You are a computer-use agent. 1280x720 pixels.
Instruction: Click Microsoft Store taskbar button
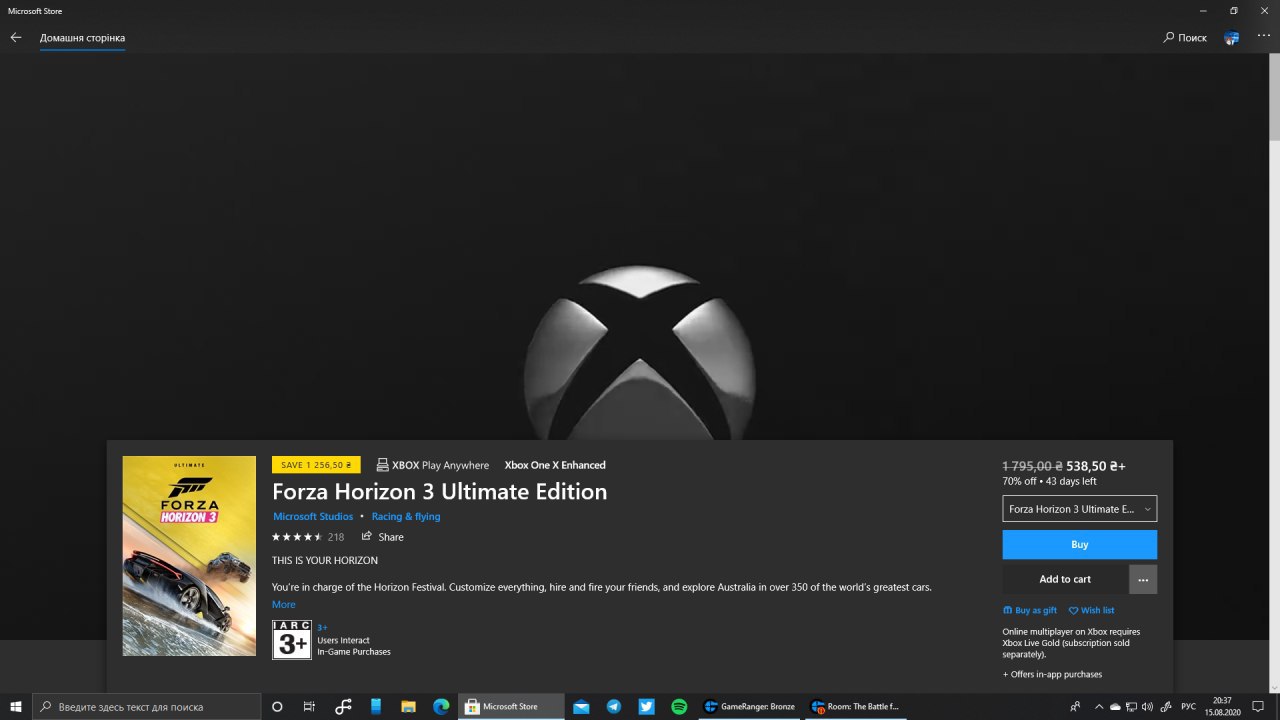click(510, 706)
